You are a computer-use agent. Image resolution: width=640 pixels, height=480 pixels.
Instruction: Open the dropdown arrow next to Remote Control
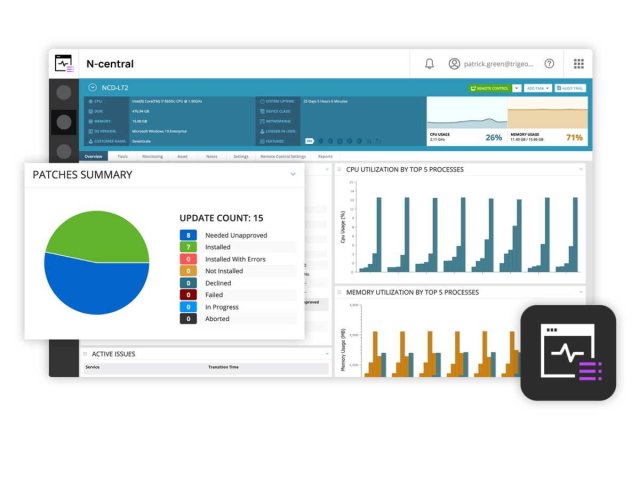517,88
